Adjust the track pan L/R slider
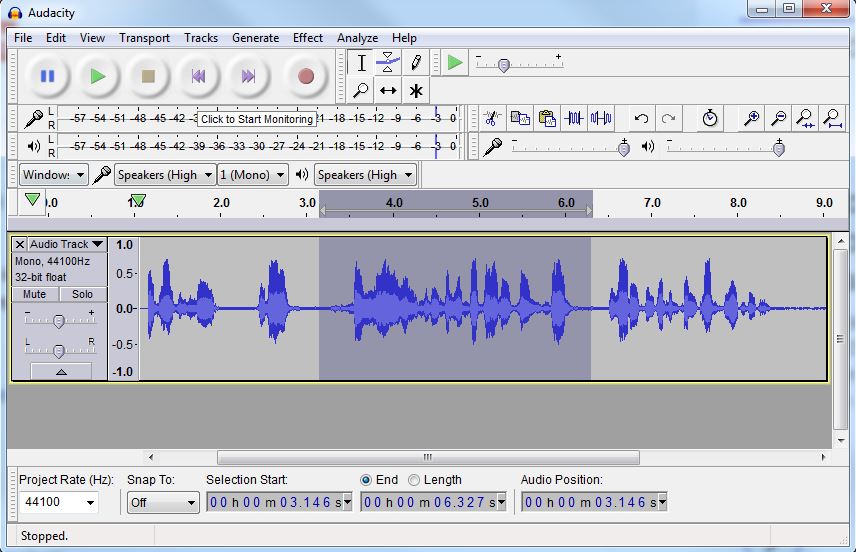Screen dimensions: 856x552 58,352
